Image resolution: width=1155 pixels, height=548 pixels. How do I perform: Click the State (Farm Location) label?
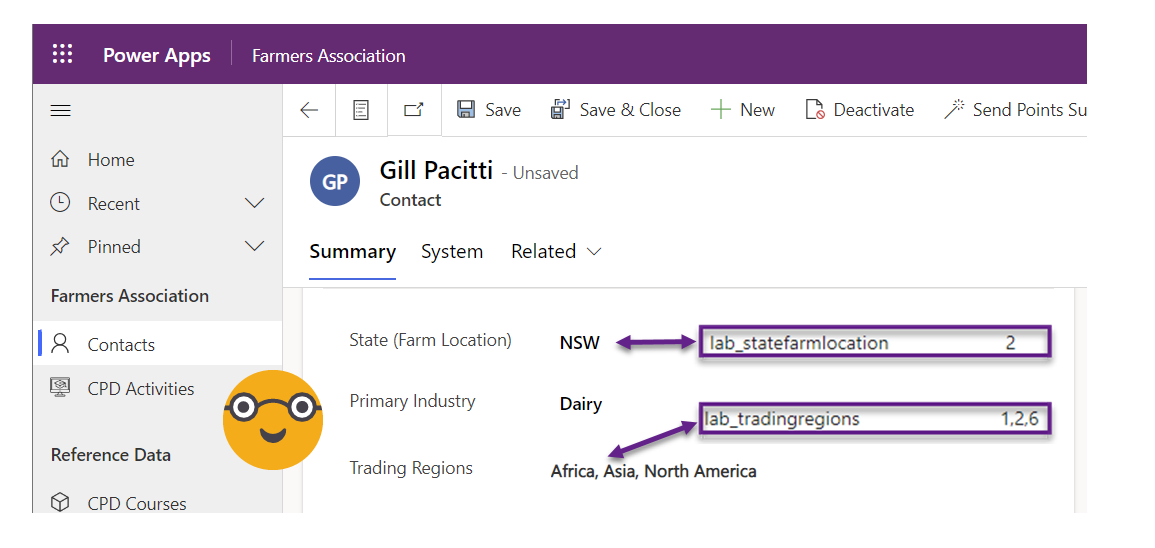[x=430, y=340]
